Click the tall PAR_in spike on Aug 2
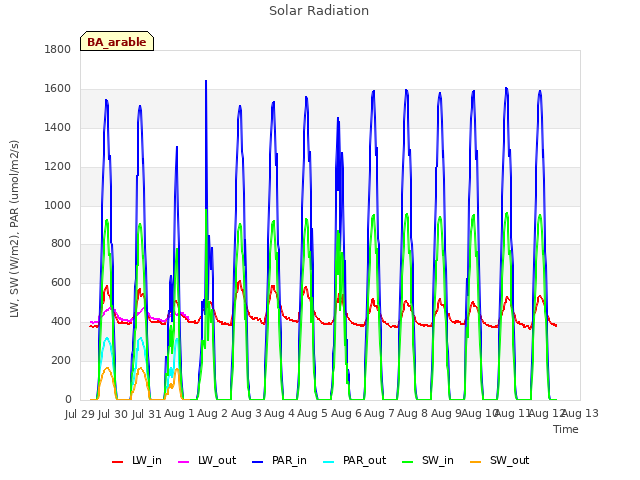The width and height of the screenshot is (640, 480). tap(206, 82)
